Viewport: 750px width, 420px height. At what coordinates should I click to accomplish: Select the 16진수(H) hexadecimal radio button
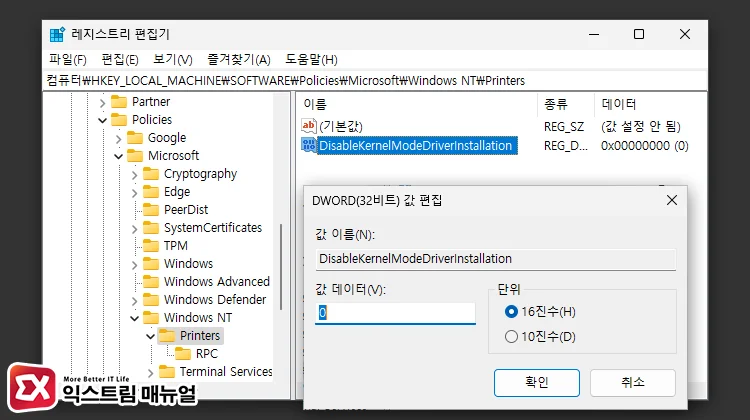click(511, 312)
